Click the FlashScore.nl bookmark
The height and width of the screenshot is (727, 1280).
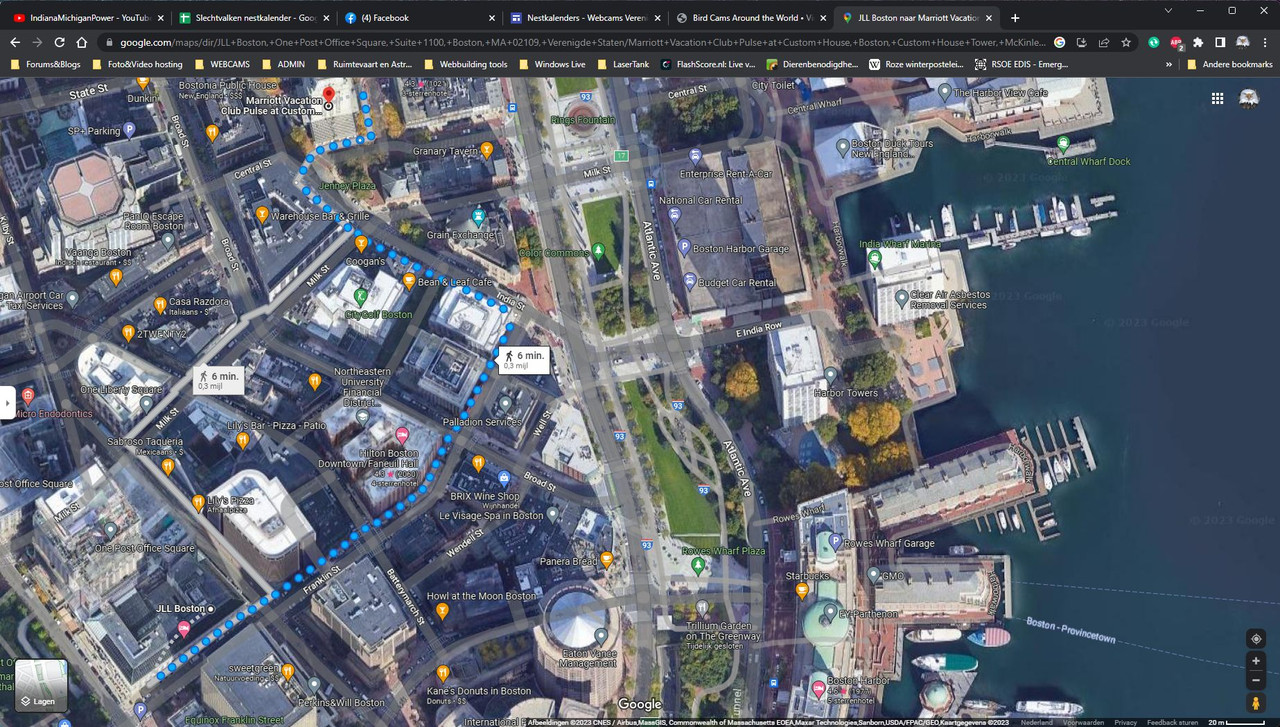[x=707, y=64]
